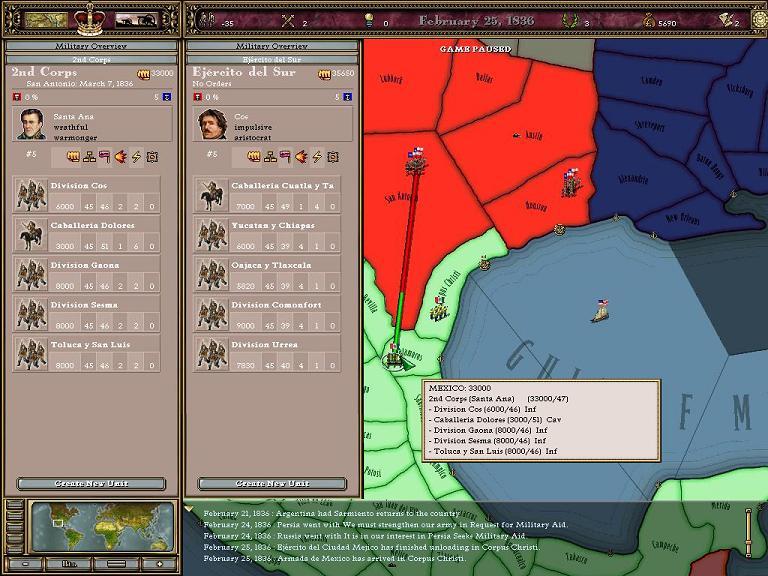
Task: Click the Mexican army unit at Matamoros
Action: 394,359
